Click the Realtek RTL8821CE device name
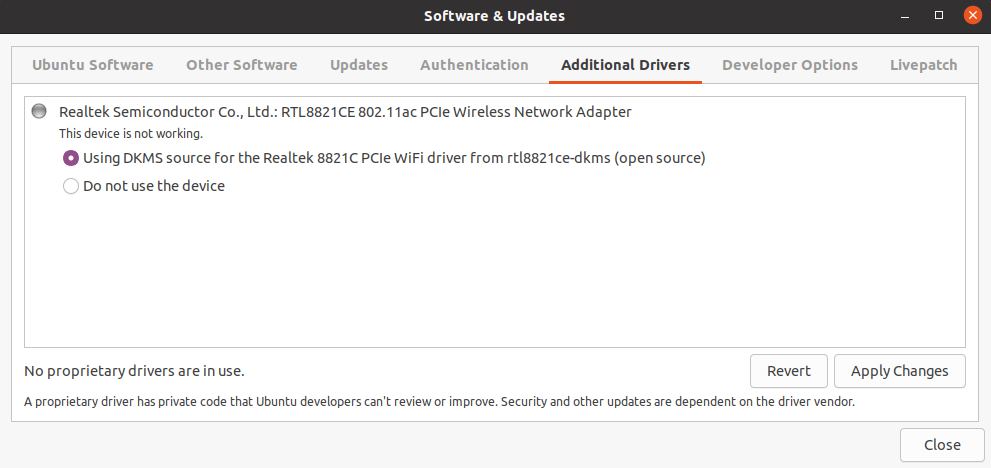This screenshot has height=468, width=991. (x=345, y=112)
